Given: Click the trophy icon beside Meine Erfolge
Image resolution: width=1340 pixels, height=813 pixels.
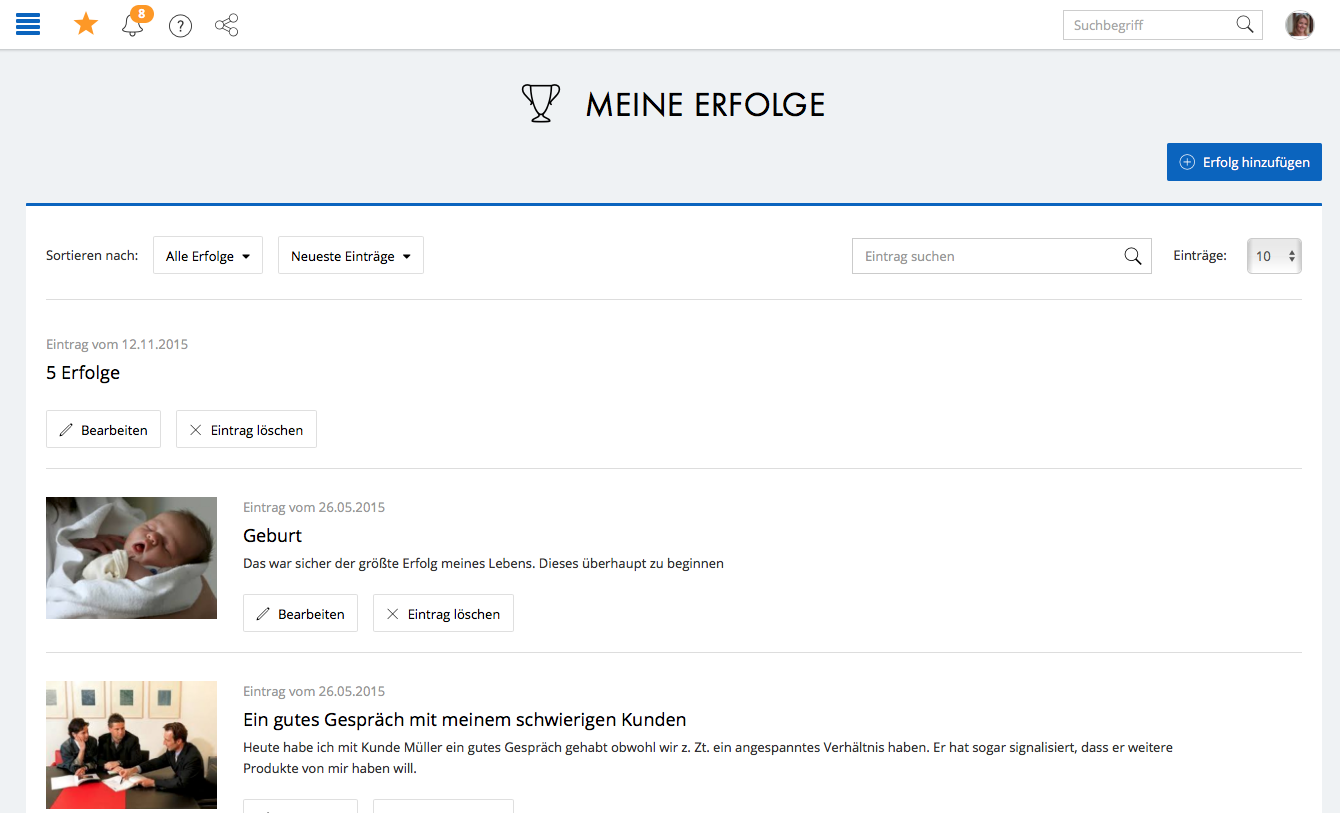Looking at the screenshot, I should point(541,104).
